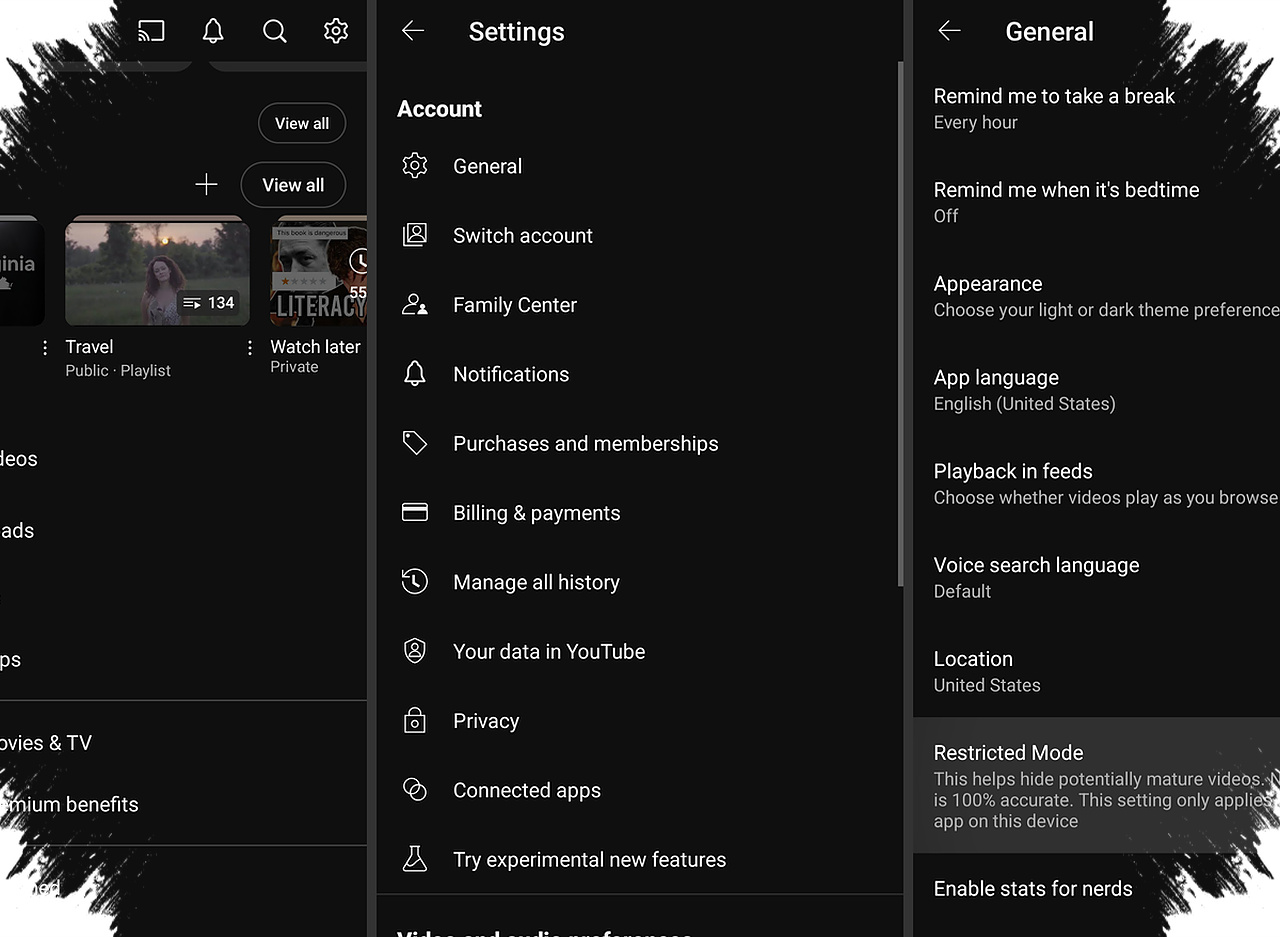Screen dimensions: 1280x937
Task: Click the Your data in YouTube shield icon
Action: tap(415, 651)
